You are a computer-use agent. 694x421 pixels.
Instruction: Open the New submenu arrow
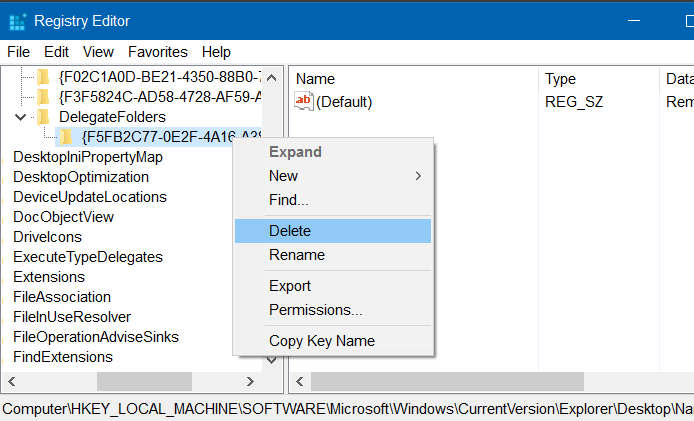point(418,176)
